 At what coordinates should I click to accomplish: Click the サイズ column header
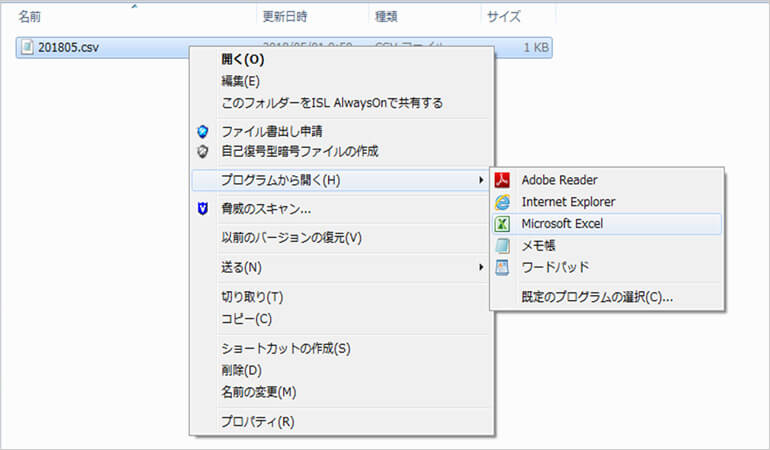(x=501, y=17)
